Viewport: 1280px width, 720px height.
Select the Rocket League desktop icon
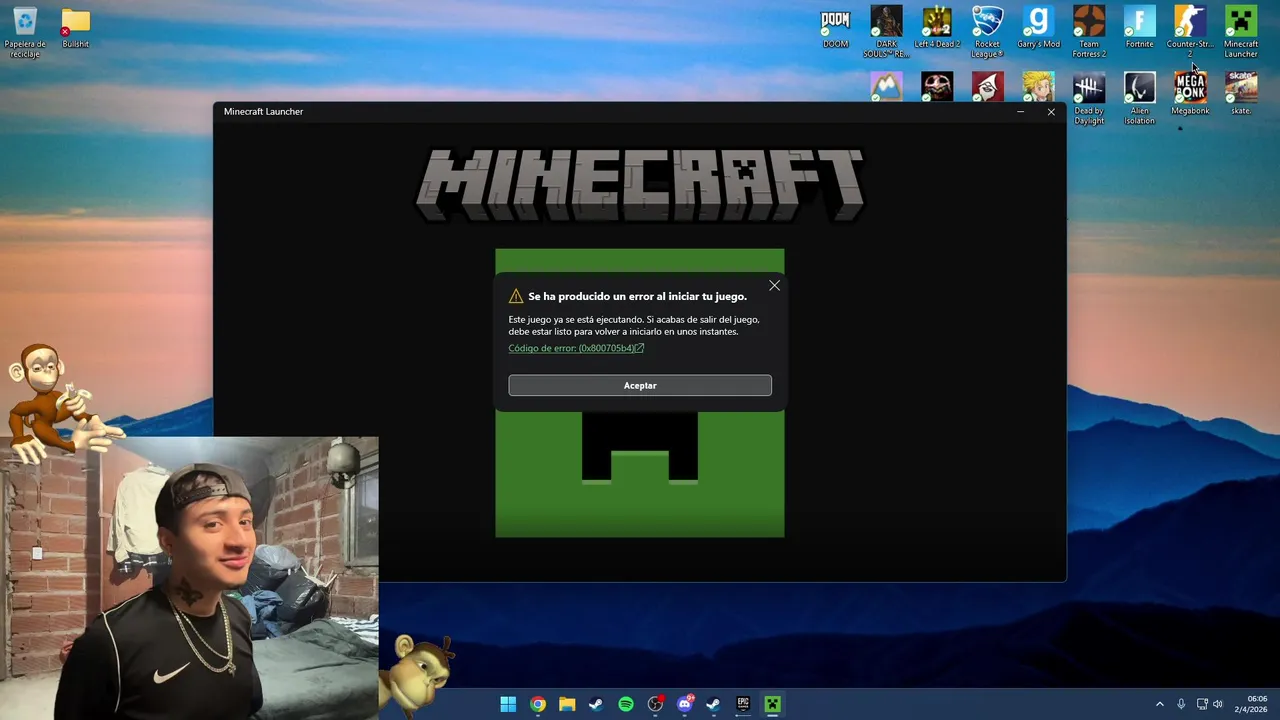coord(987,32)
